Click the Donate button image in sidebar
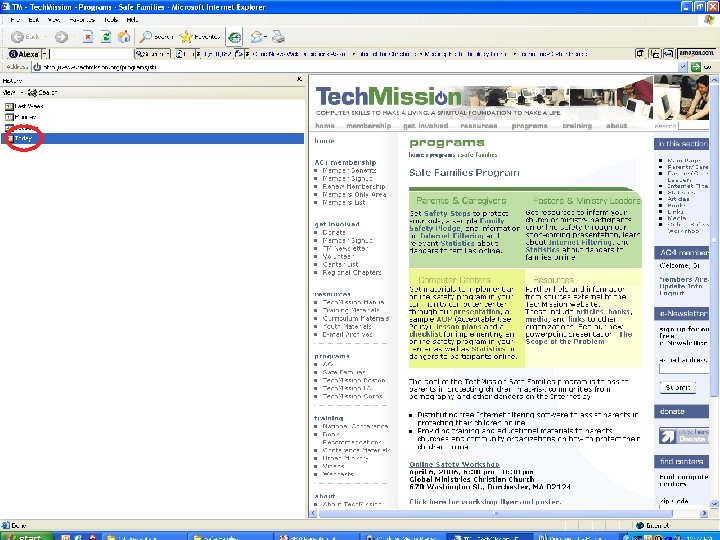 click(x=684, y=435)
